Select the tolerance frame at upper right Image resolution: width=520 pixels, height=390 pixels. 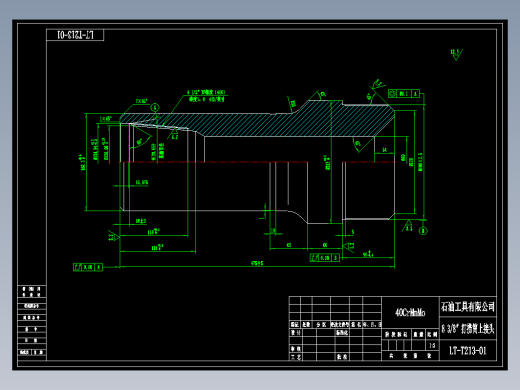pos(404,94)
